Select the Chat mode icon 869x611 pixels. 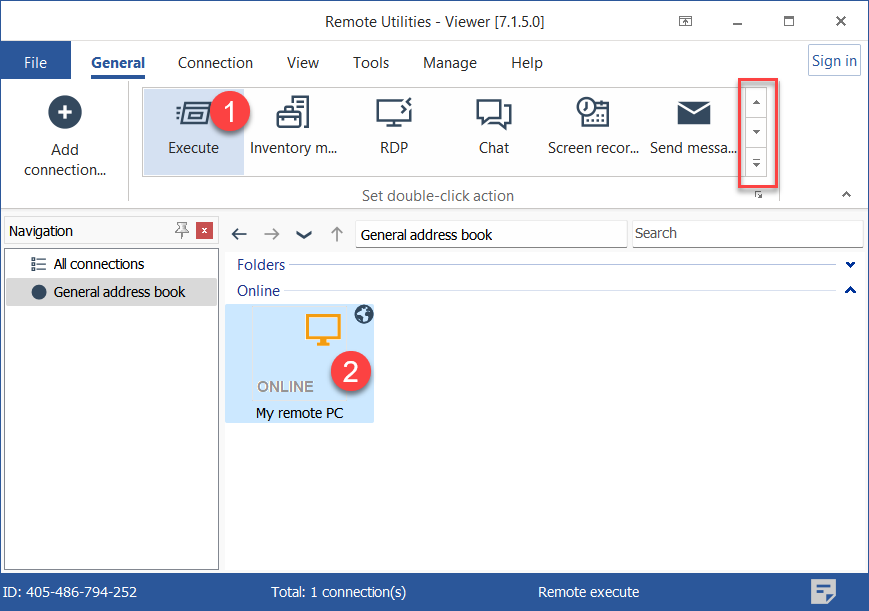pyautogui.click(x=493, y=114)
